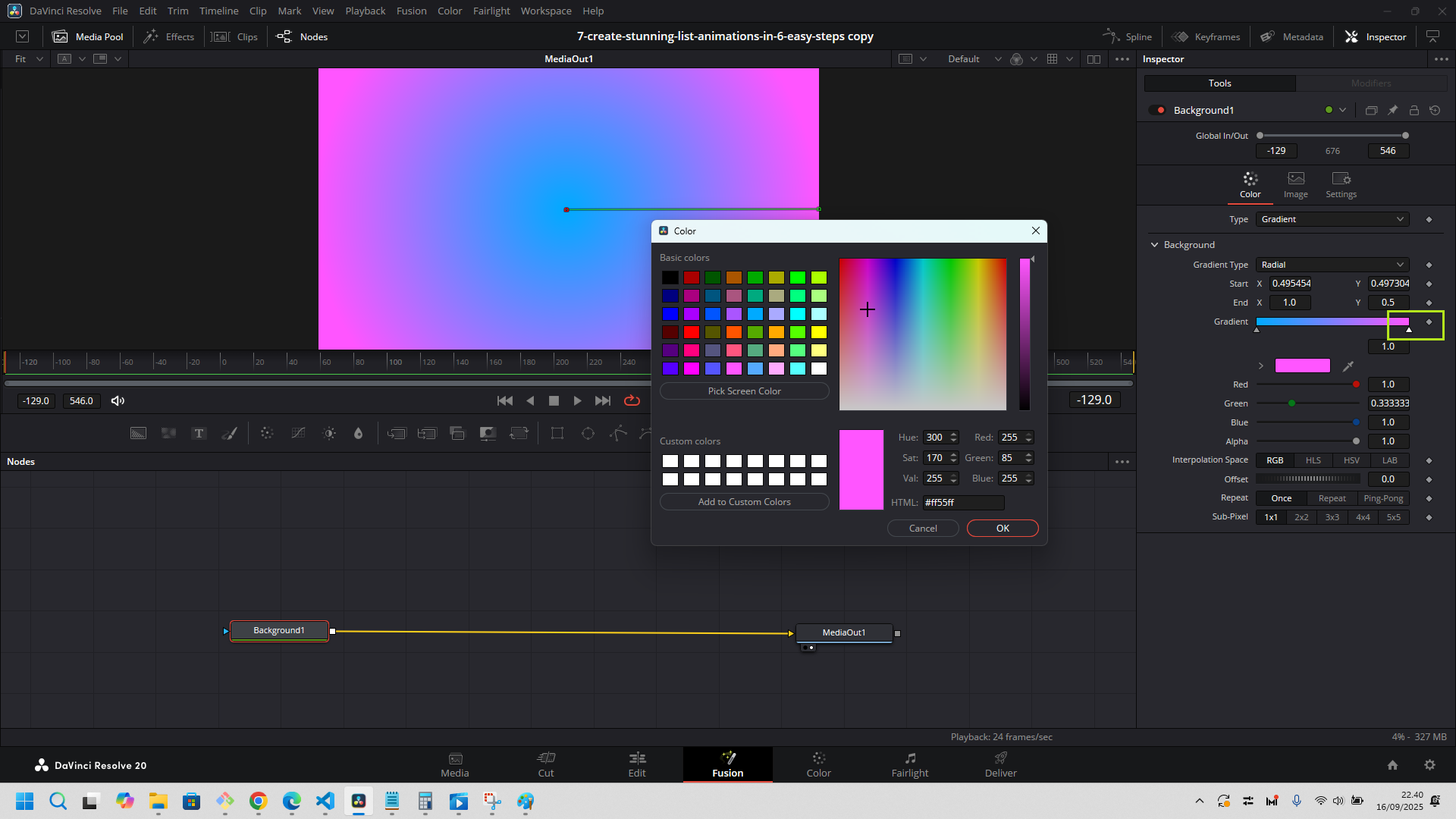Screen dimensions: 1456x819
Task: Lock the Background1 tool controls
Action: point(1414,110)
